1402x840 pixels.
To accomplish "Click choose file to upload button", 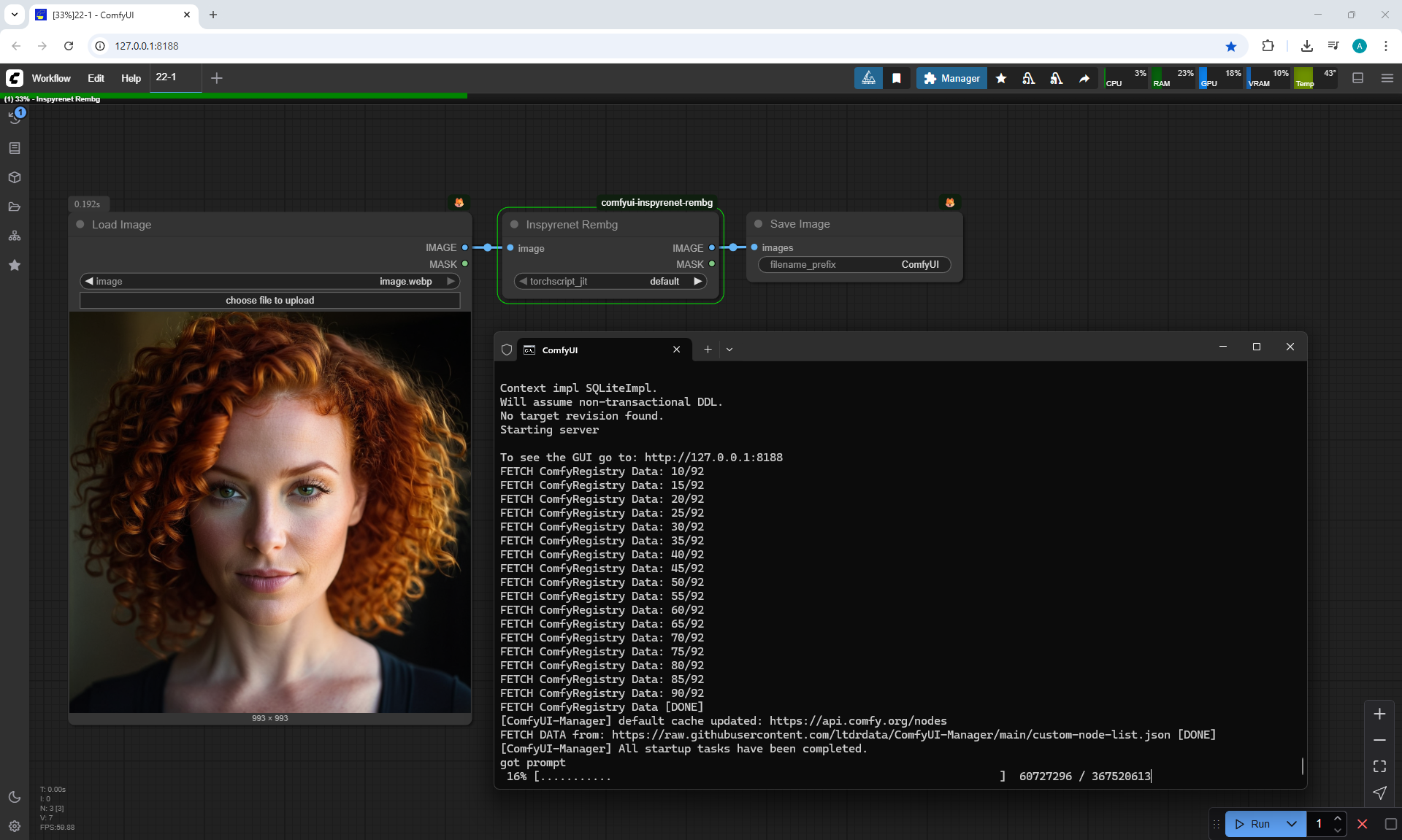I will click(x=269, y=300).
